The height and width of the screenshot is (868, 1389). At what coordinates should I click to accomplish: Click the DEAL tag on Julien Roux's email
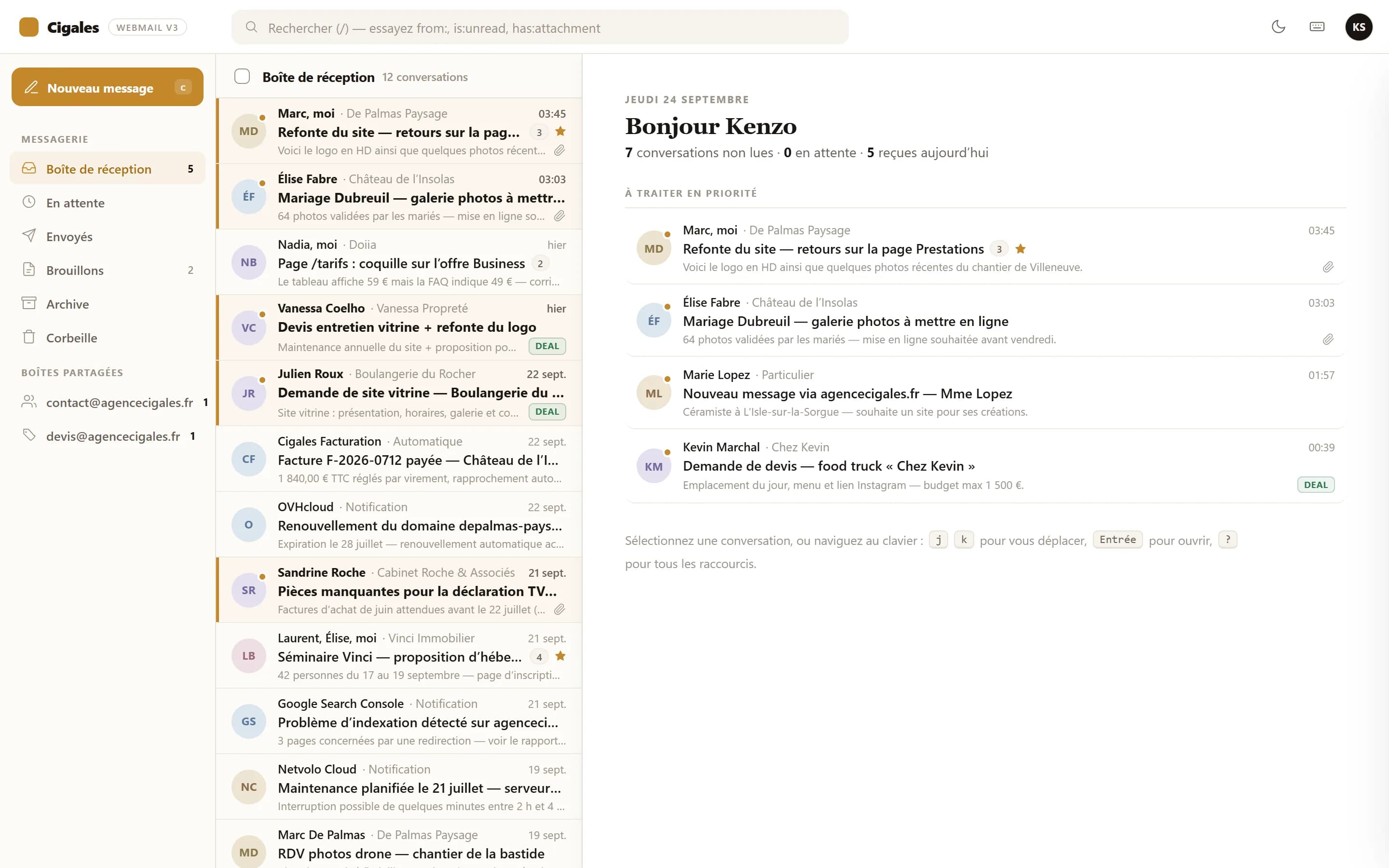[x=547, y=412]
